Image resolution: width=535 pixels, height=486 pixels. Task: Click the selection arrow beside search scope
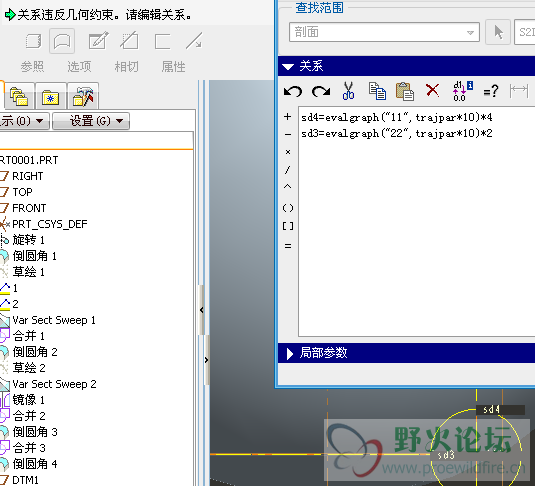pos(498,32)
